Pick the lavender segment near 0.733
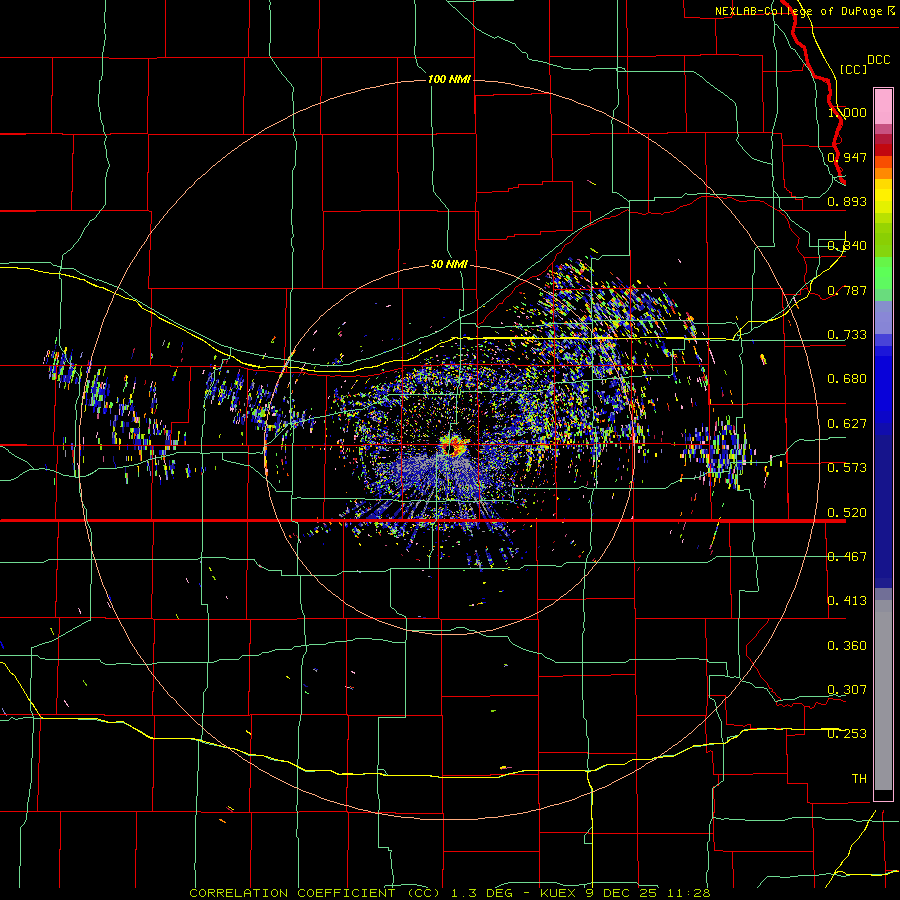 click(x=883, y=317)
